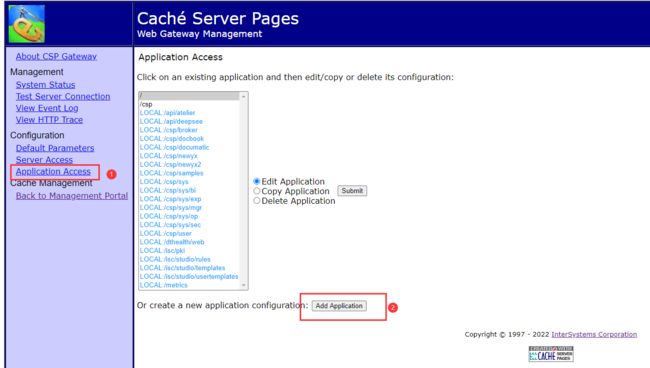Select "LOCAL:/metrics" in the list
This screenshot has height=368, width=650.
189,285
